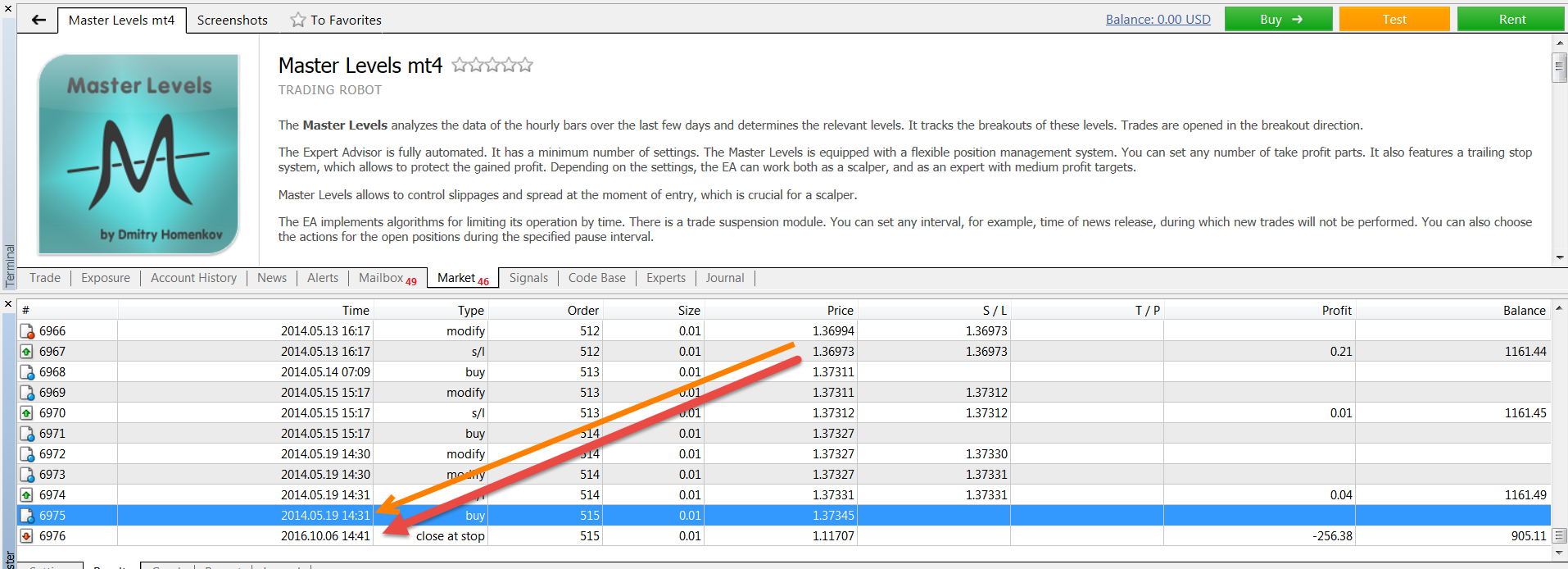Viewport: 1568px width, 569px height.
Task: Open the Exposure tab
Action: click(106, 278)
